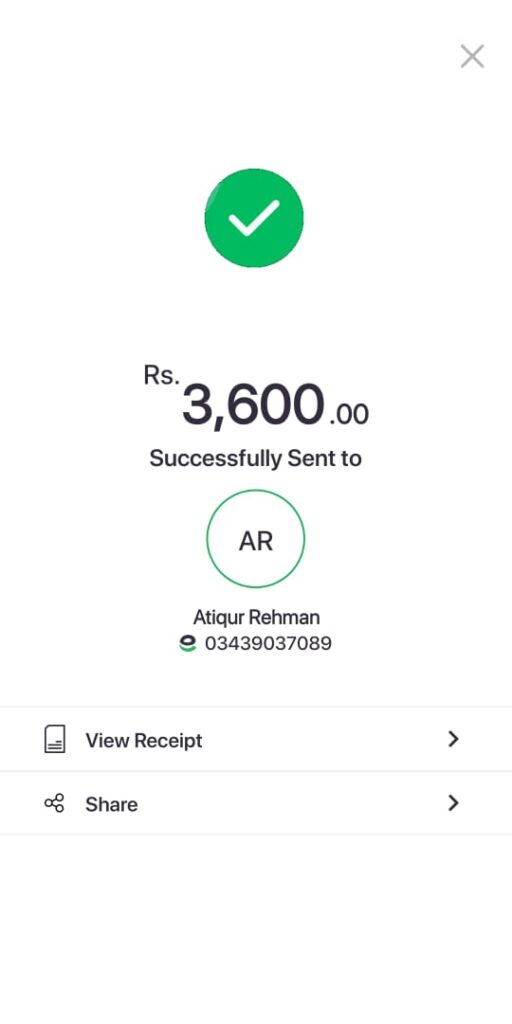Screen dimensions: 512x1024
Task: Click the Easypaisa logo beside the number
Action: [187, 644]
